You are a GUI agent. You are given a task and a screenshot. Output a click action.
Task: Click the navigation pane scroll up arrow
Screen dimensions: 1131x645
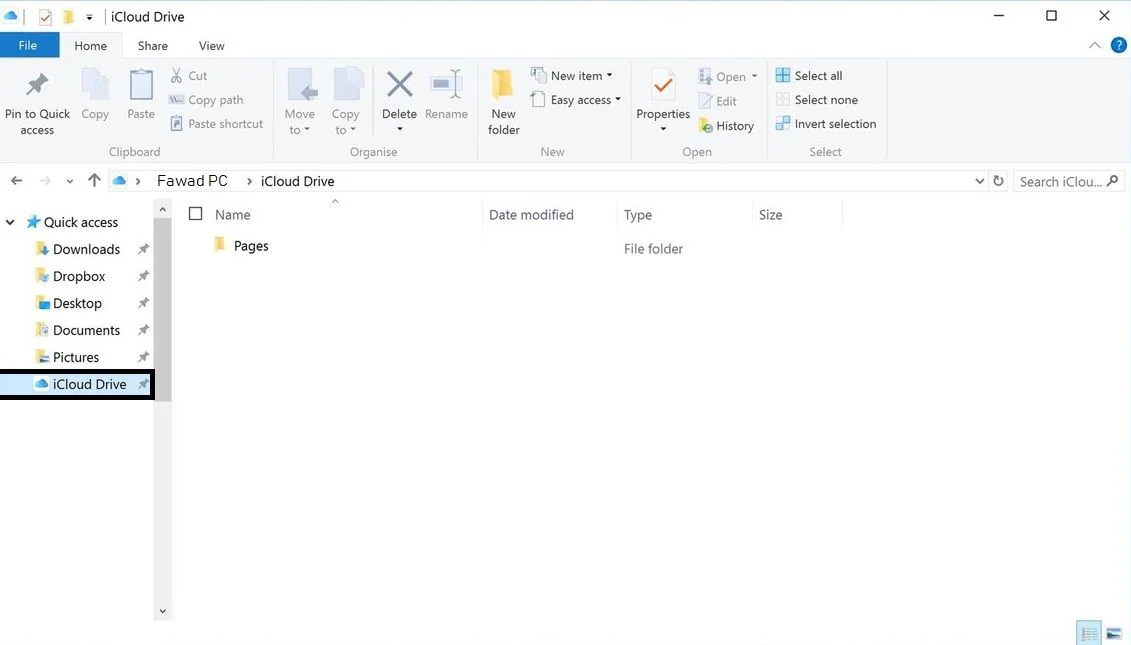(162, 209)
